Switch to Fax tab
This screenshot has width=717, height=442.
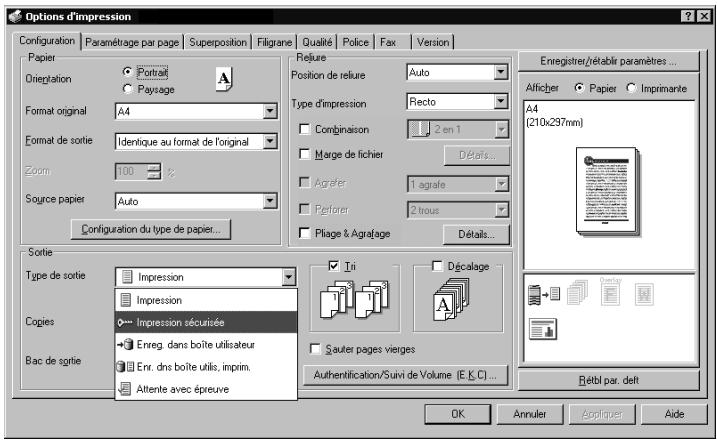pyautogui.click(x=393, y=42)
